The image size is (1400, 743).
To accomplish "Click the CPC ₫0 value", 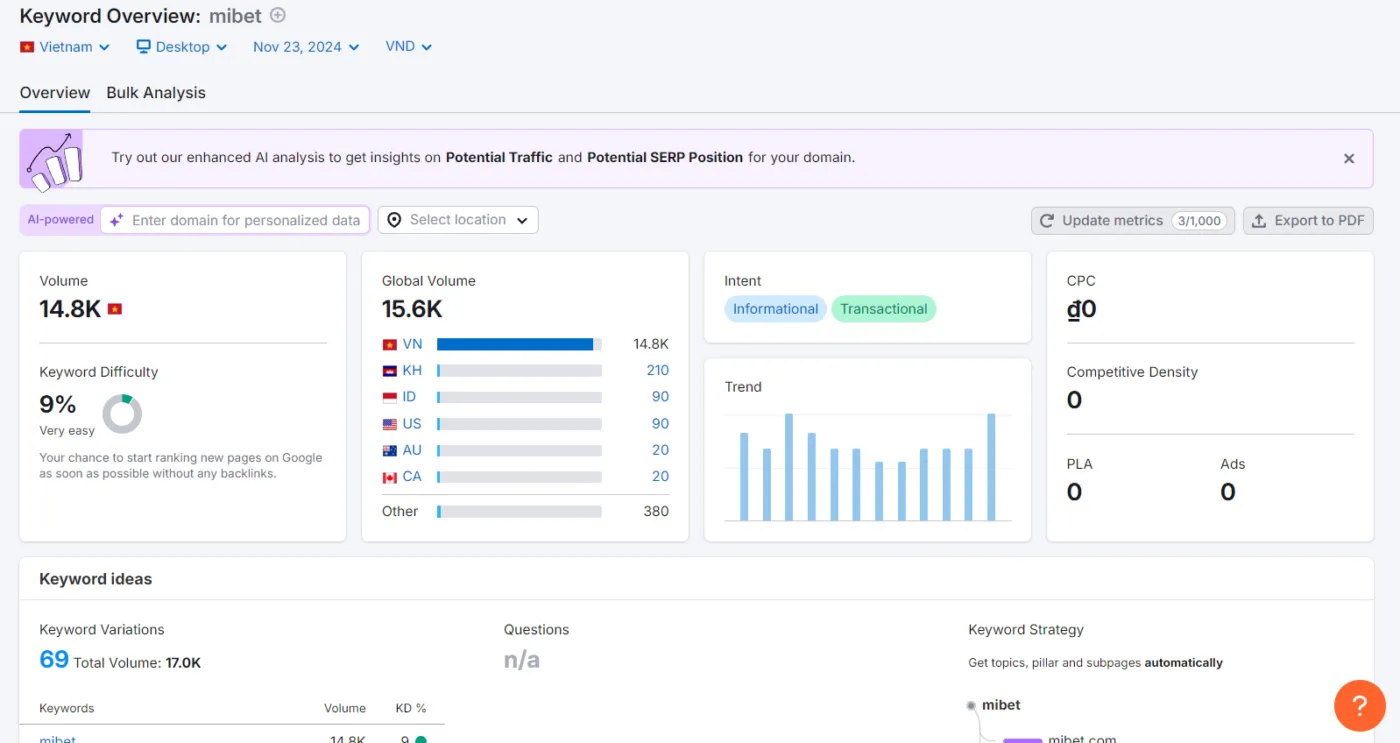I will 1082,309.
